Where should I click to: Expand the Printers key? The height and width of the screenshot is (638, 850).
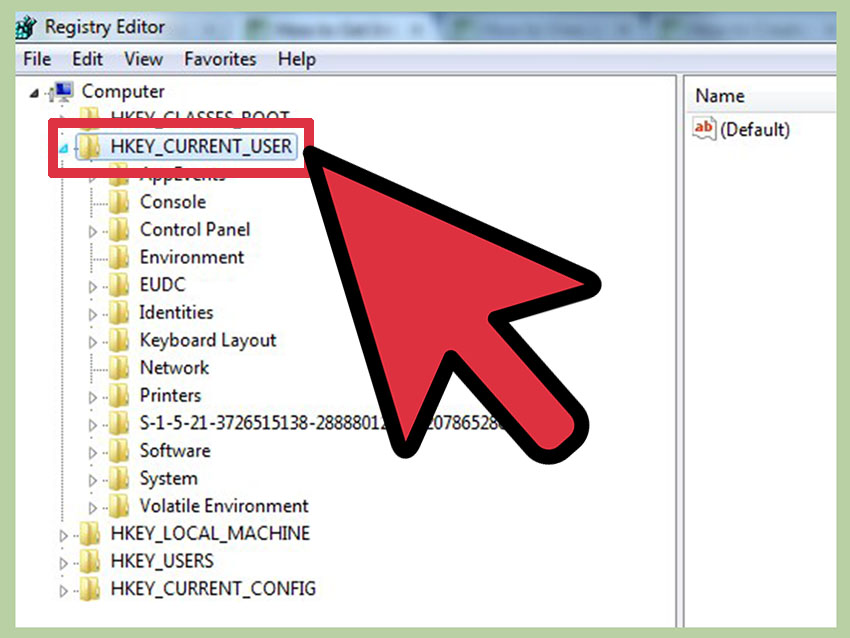(93, 397)
